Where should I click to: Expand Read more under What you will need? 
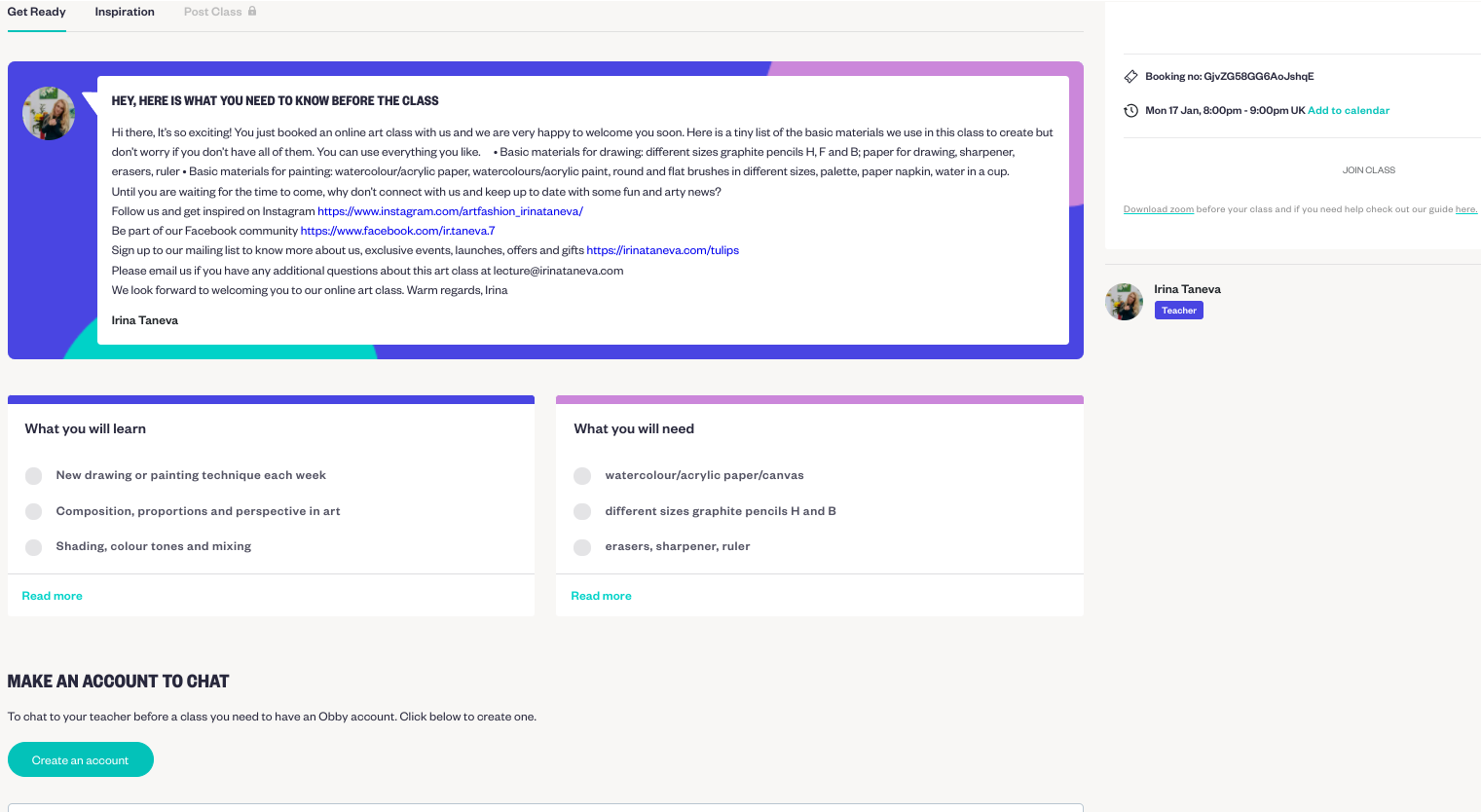point(601,596)
